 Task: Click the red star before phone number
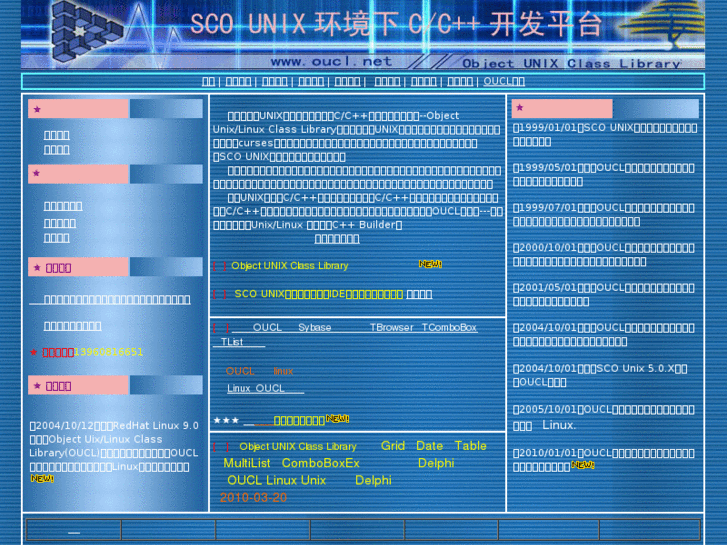[x=33, y=352]
